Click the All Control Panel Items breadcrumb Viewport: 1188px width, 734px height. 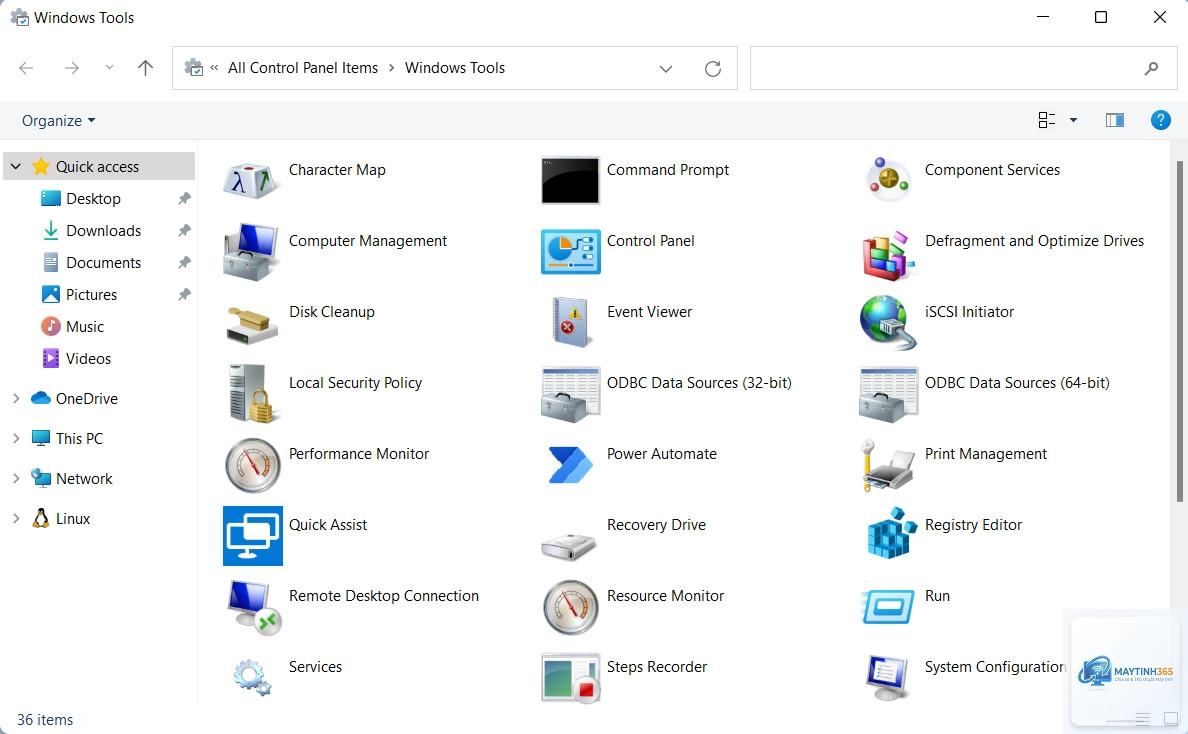303,68
